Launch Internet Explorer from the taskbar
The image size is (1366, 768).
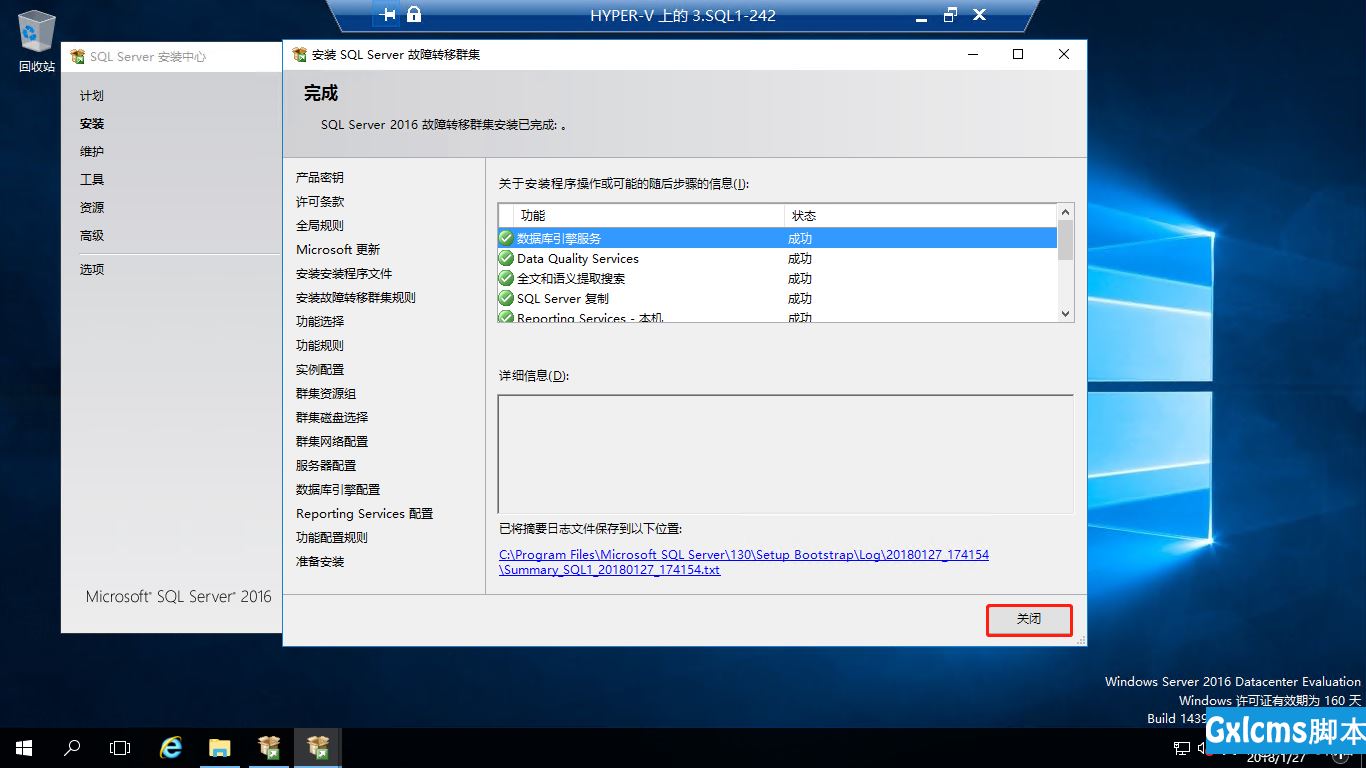[x=172, y=747]
